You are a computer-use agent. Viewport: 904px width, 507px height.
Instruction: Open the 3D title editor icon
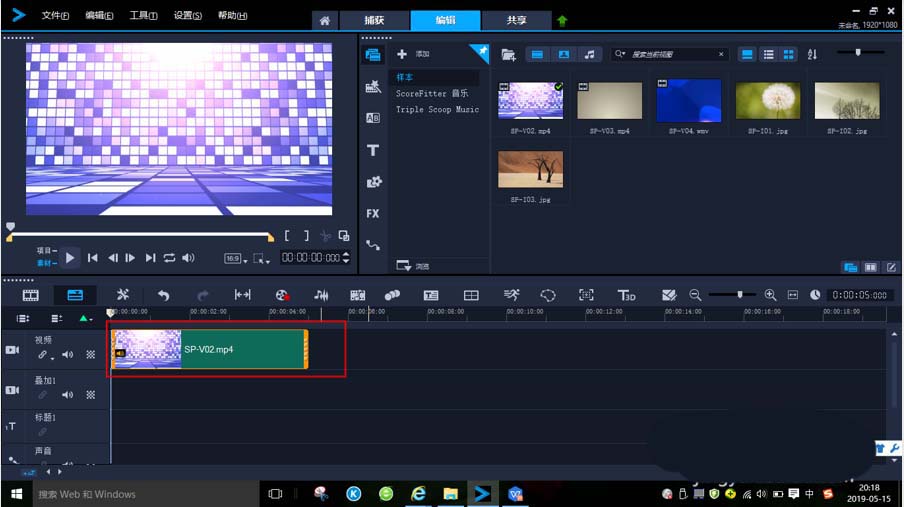[626, 295]
